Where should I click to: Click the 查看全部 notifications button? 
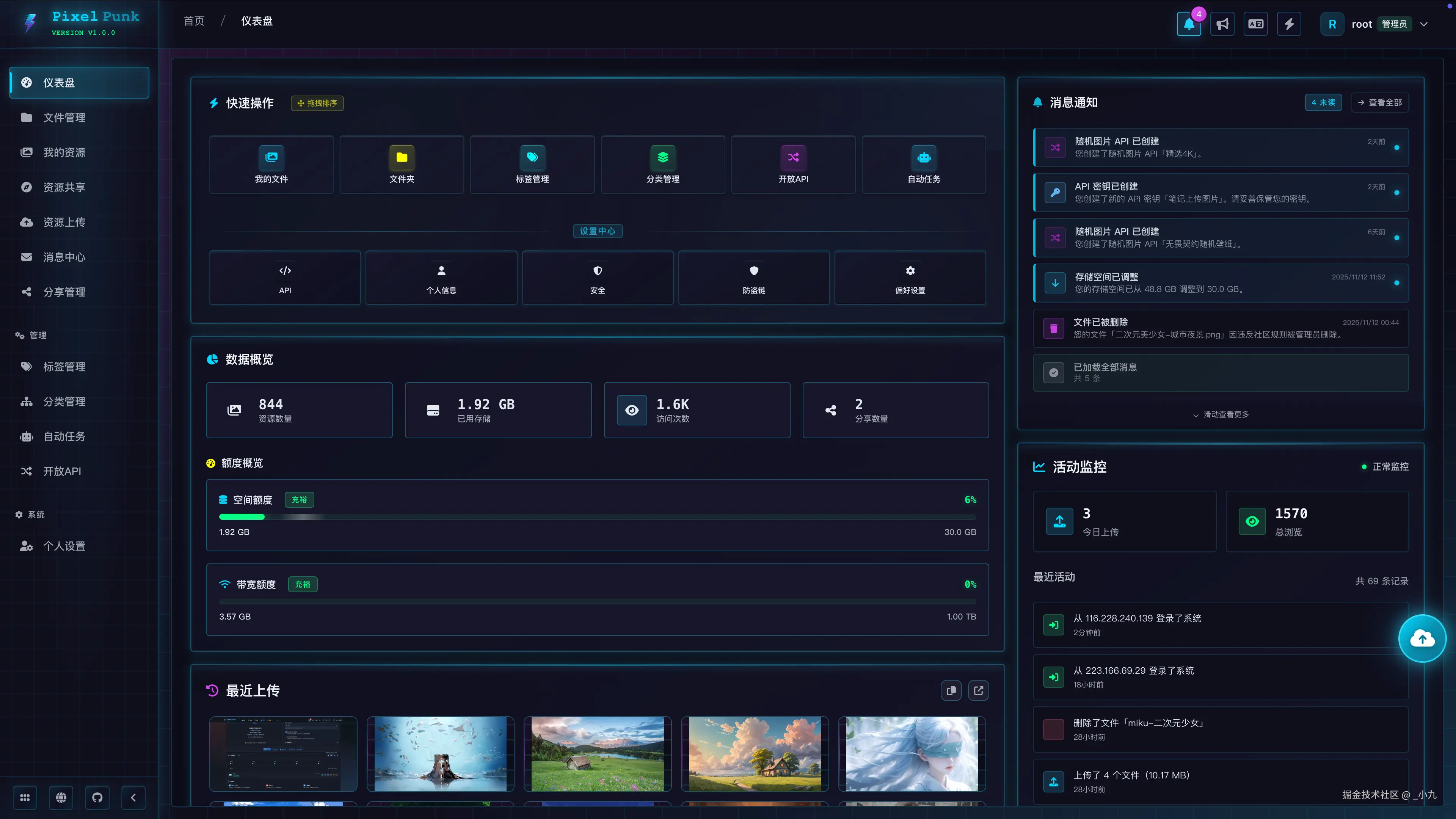(1380, 102)
